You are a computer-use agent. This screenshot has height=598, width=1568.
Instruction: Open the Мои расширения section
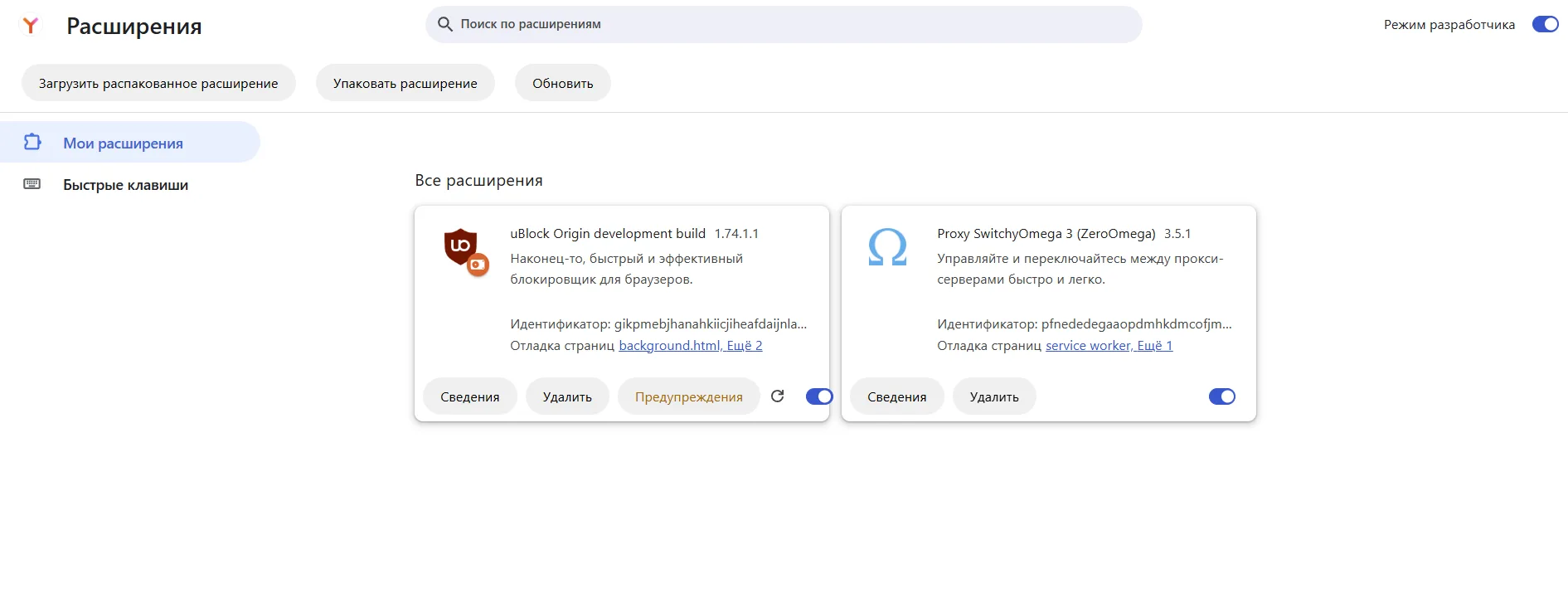130,143
